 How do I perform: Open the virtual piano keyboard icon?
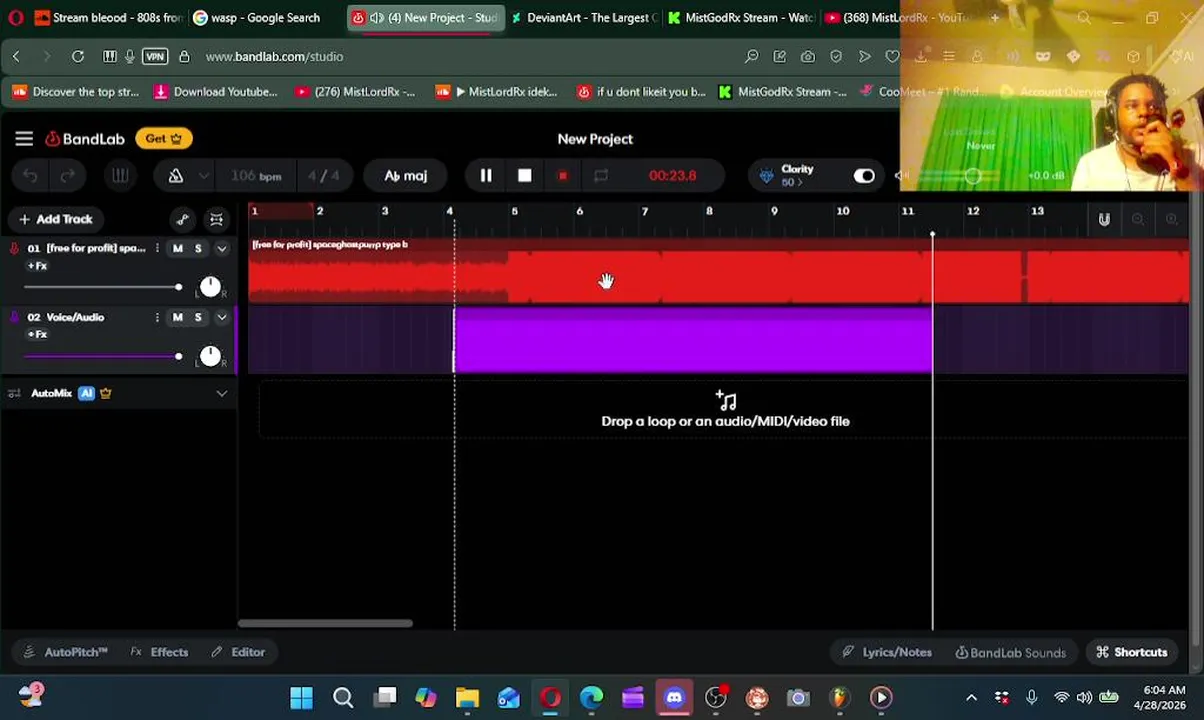pos(120,176)
